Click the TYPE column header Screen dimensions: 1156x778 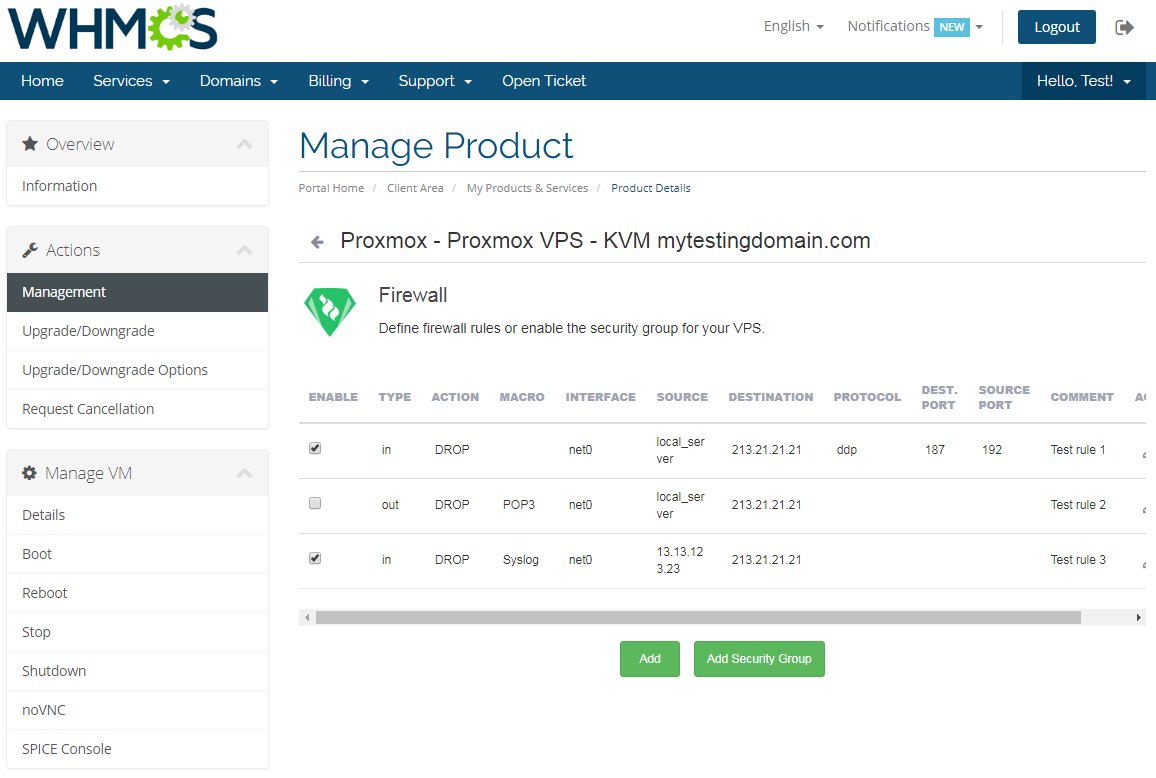[394, 397]
